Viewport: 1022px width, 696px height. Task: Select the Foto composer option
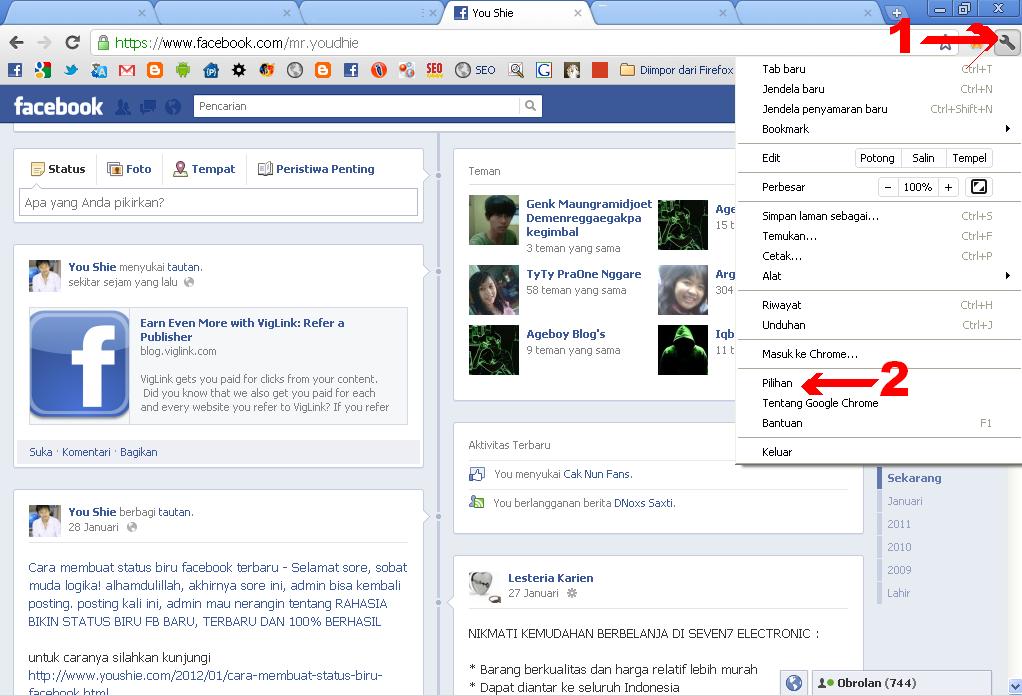pos(129,169)
